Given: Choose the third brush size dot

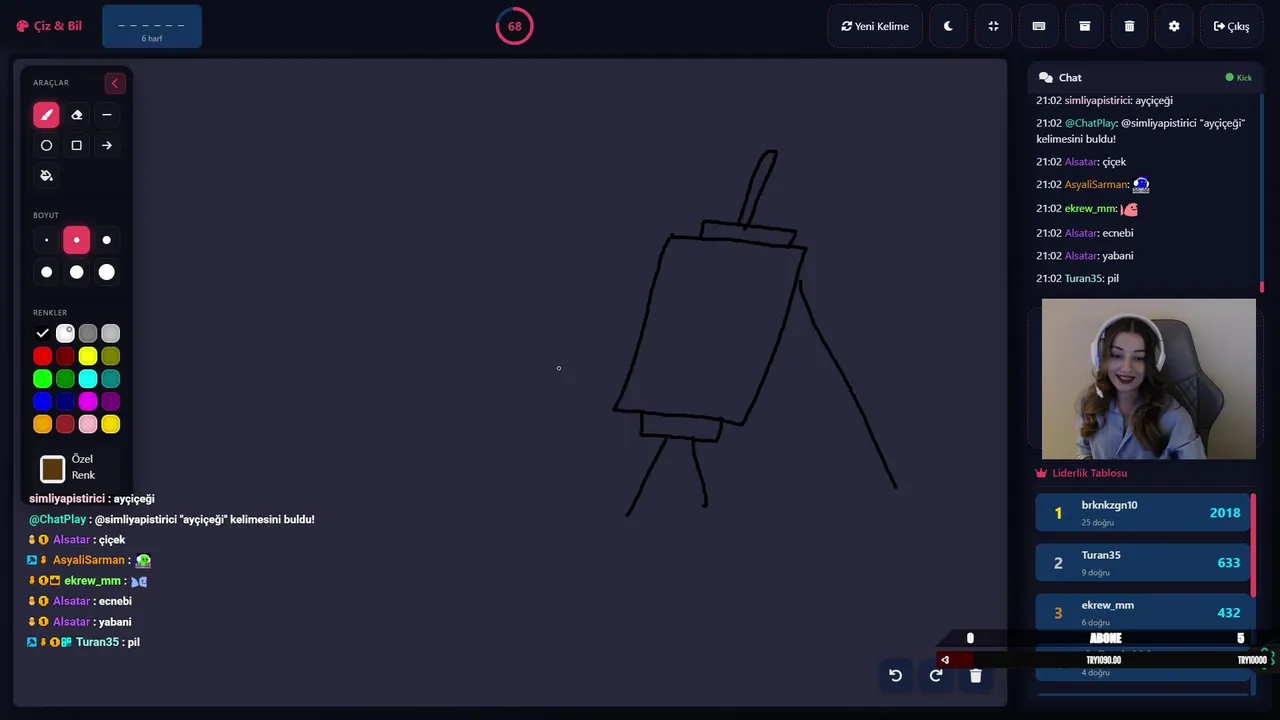Looking at the screenshot, I should (107, 240).
